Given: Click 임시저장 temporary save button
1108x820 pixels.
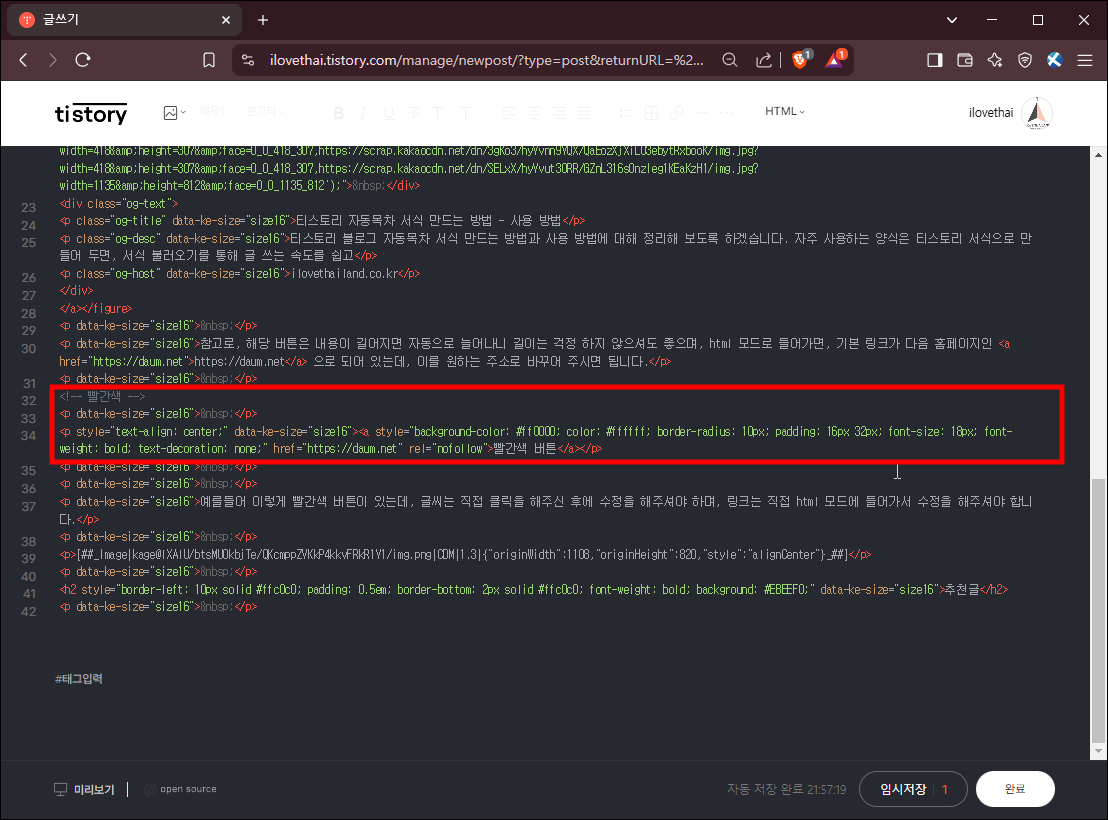Looking at the screenshot, I should [x=903, y=789].
